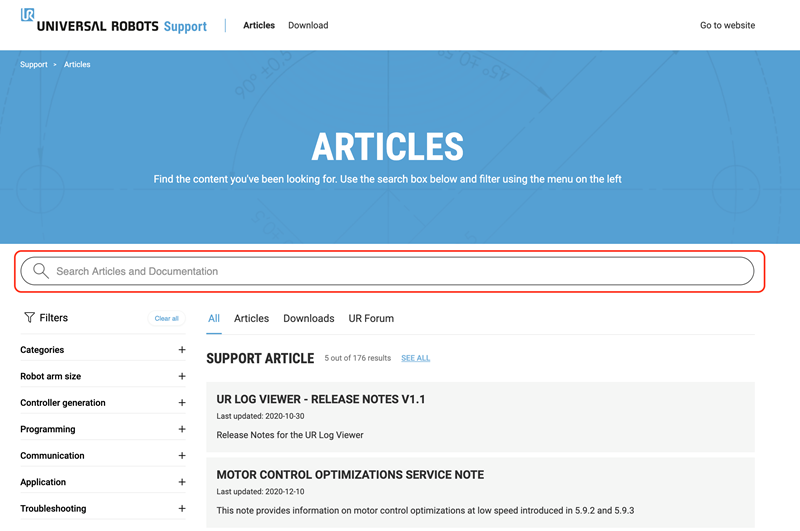Click the SEE ALL link
Image resolution: width=800 pixels, height=531 pixels.
415,358
